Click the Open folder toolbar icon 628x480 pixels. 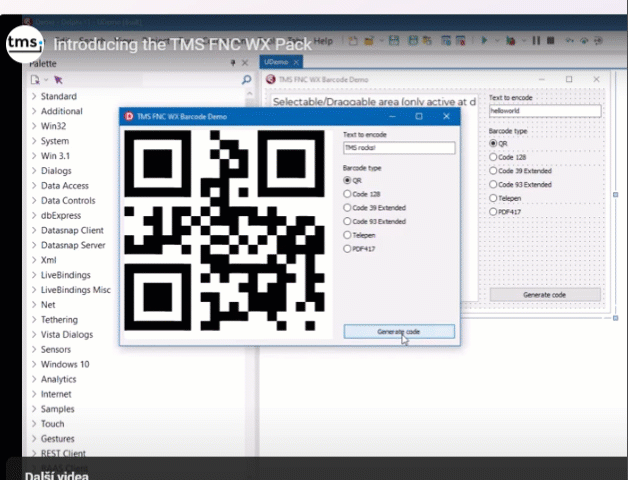coord(369,41)
